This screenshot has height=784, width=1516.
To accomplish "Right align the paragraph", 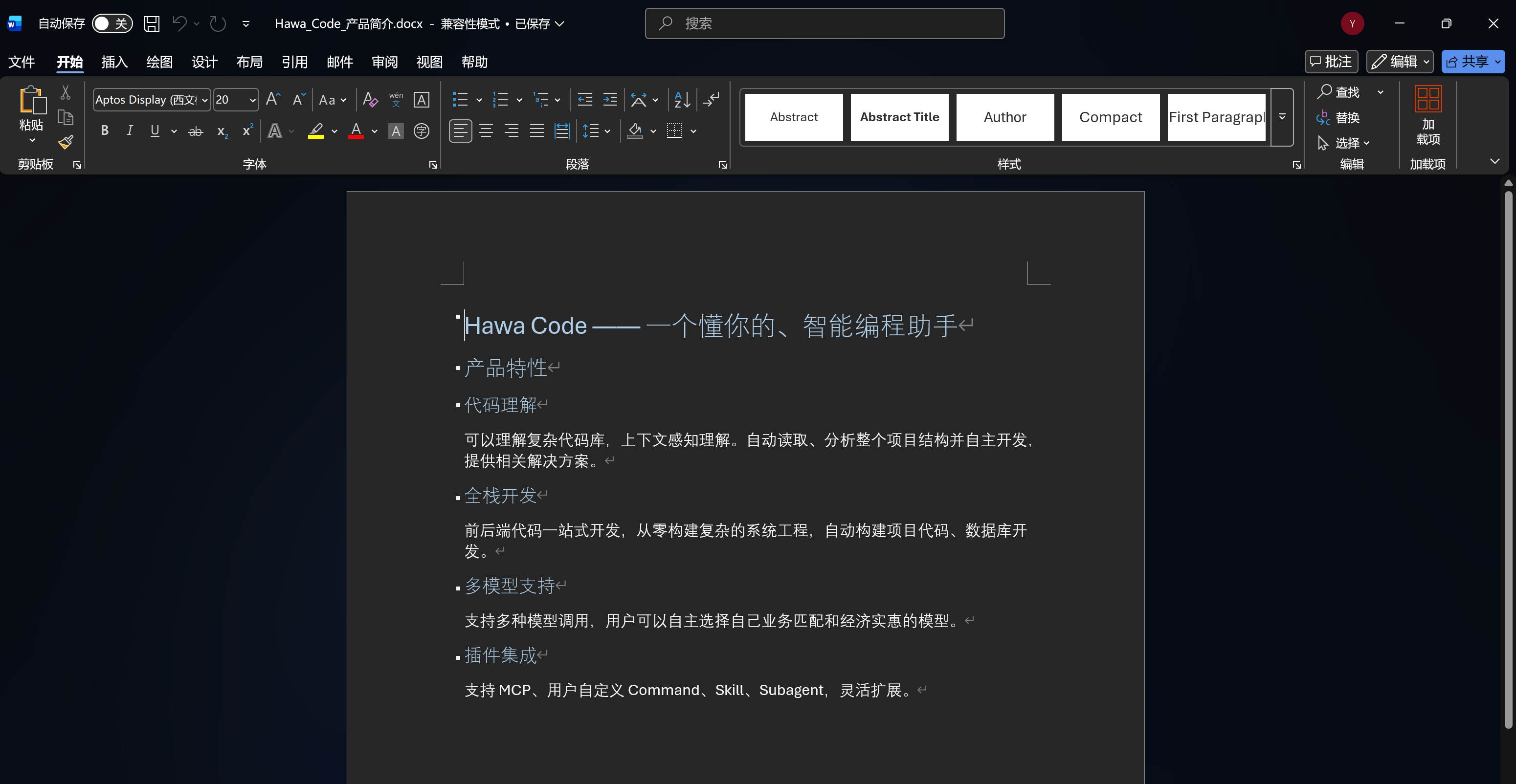I will tap(512, 131).
